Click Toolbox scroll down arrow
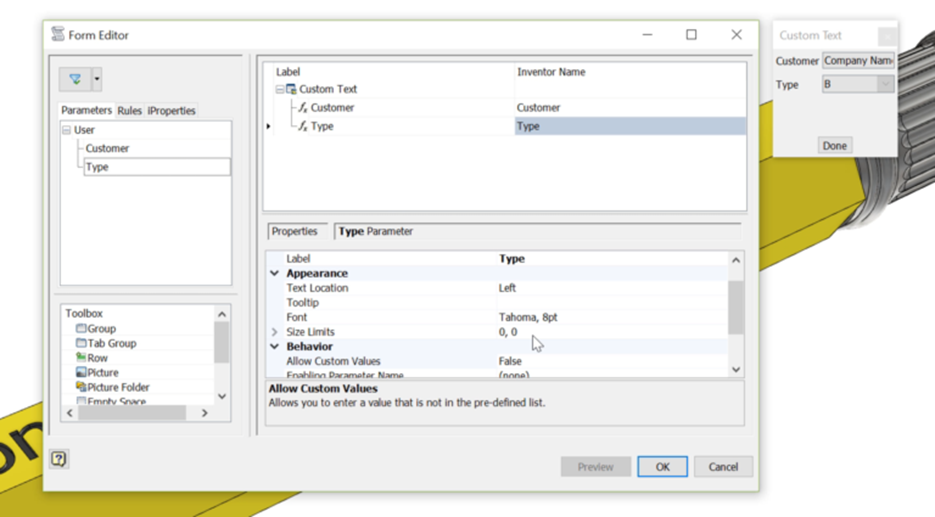Image resolution: width=935 pixels, height=517 pixels. [x=222, y=397]
